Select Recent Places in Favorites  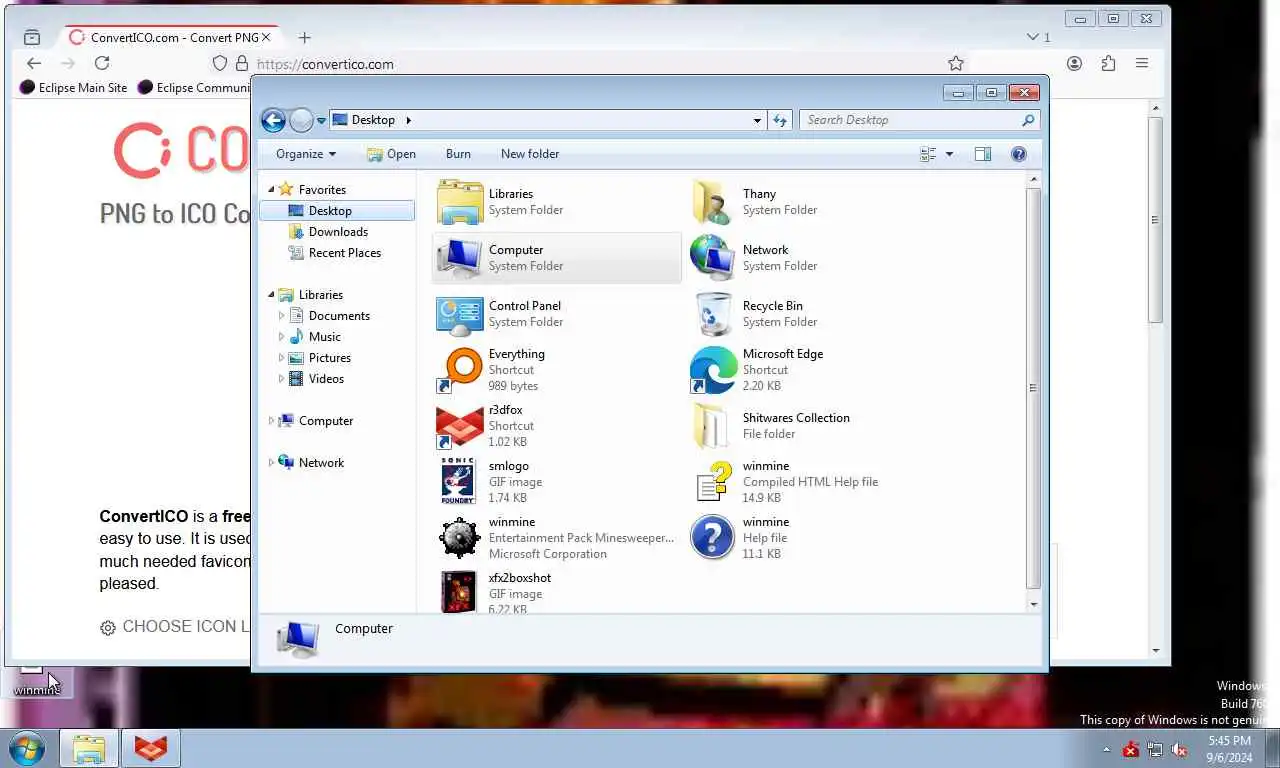pyautogui.click(x=344, y=253)
